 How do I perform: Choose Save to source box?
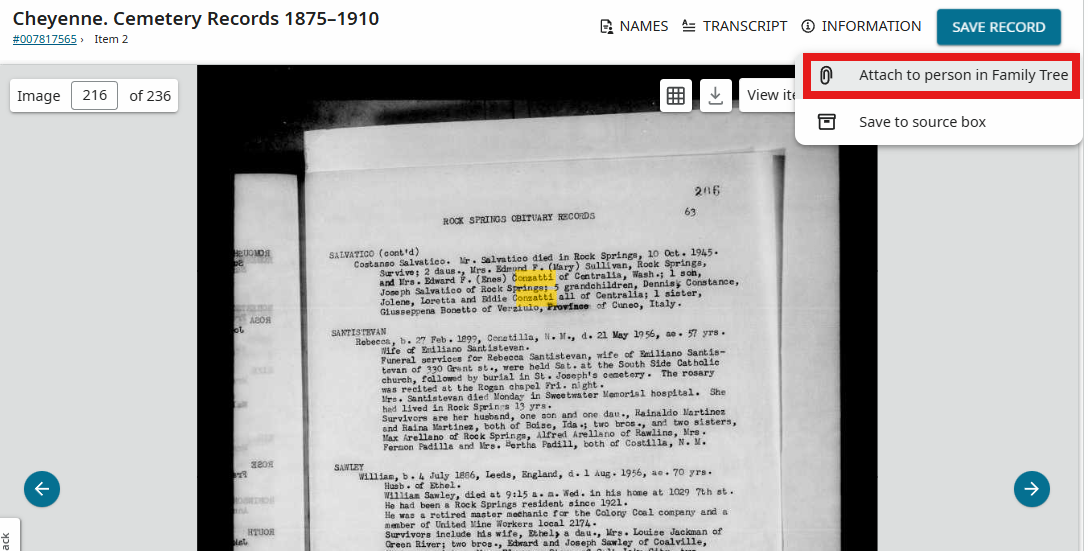(938, 122)
